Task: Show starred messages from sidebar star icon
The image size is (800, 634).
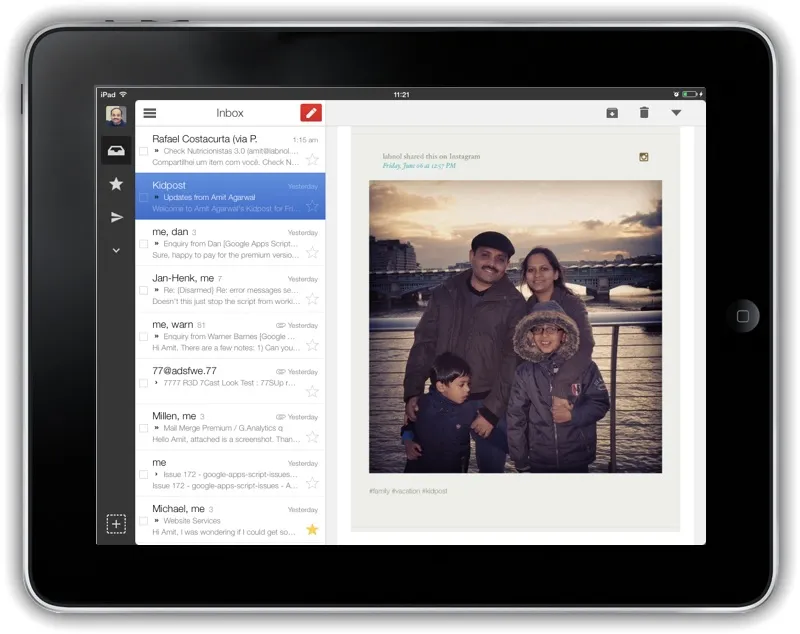Action: coord(116,184)
